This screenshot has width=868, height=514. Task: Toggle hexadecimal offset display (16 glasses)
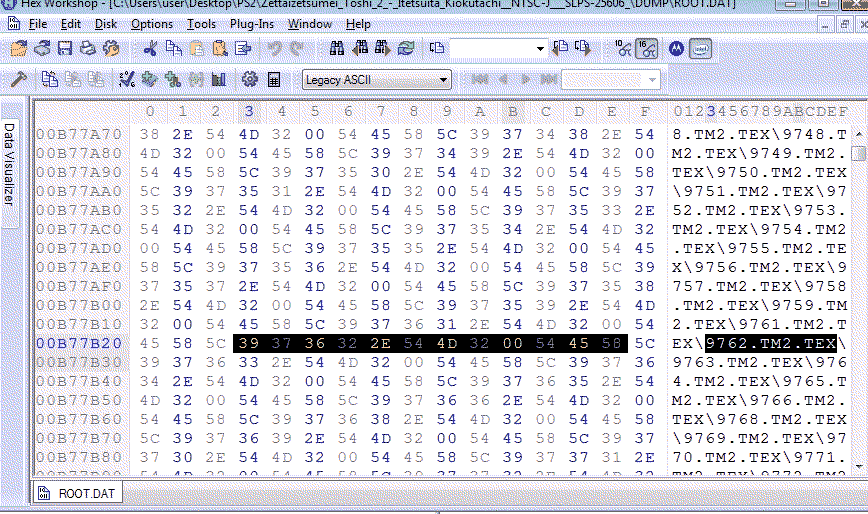point(646,49)
